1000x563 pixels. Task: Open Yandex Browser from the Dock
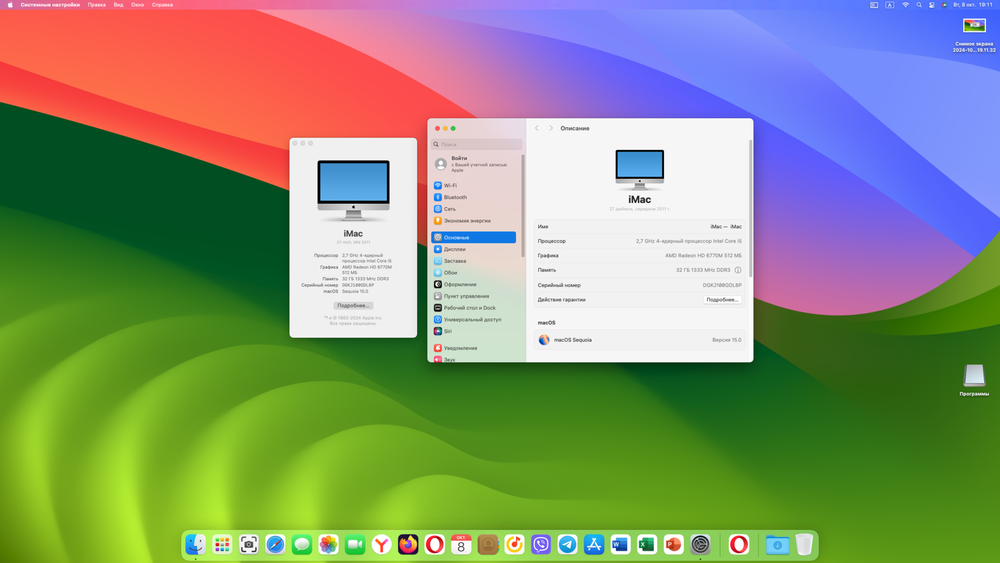point(381,545)
